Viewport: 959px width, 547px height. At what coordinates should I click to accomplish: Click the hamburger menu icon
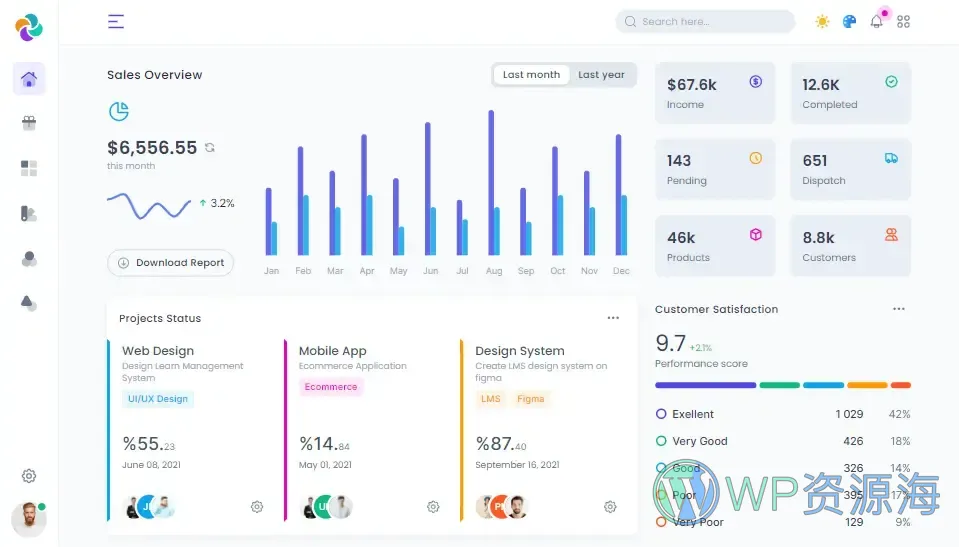coord(116,21)
